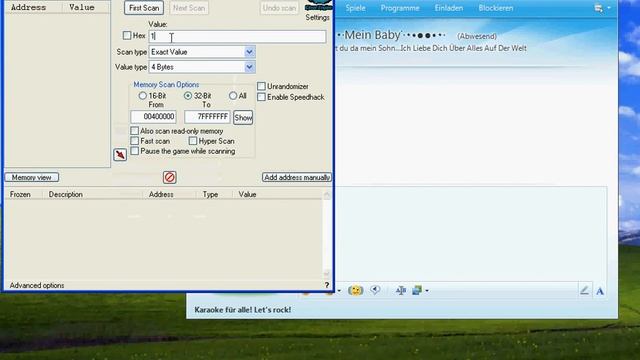The height and width of the screenshot is (360, 640).
Task: Open the Memory view button
Action: [x=32, y=177]
